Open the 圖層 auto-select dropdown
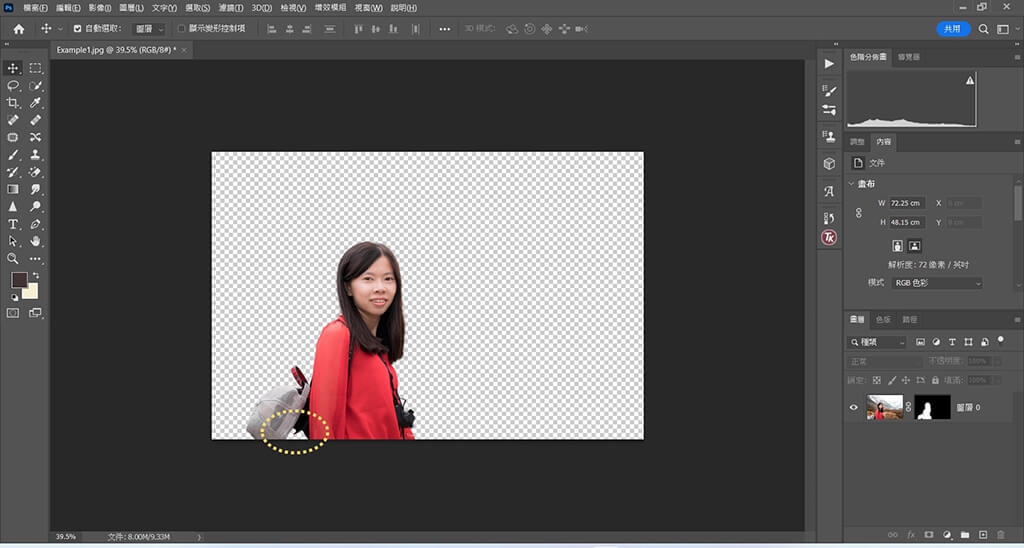Image resolution: width=1024 pixels, height=548 pixels. pos(150,29)
